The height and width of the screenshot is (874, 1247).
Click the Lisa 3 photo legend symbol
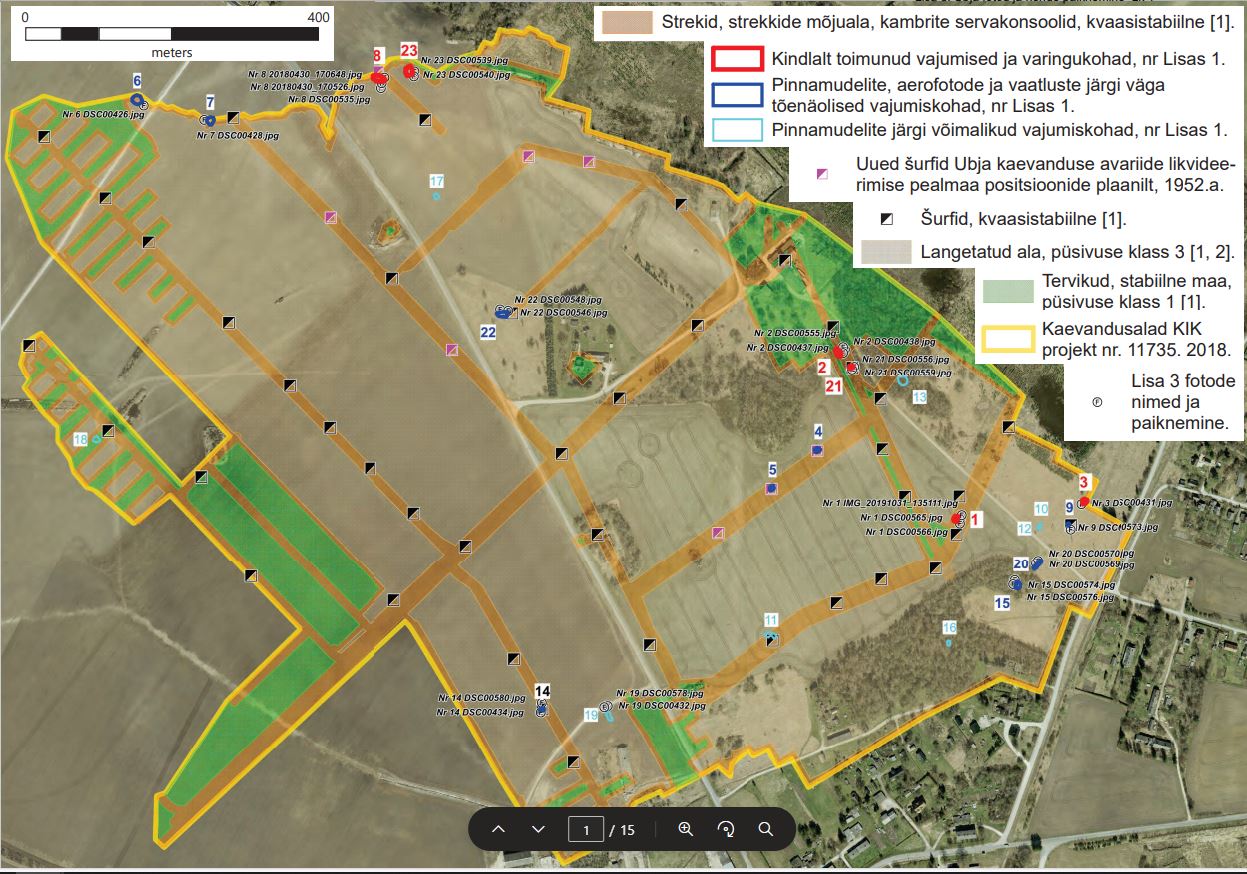pyautogui.click(x=1096, y=402)
